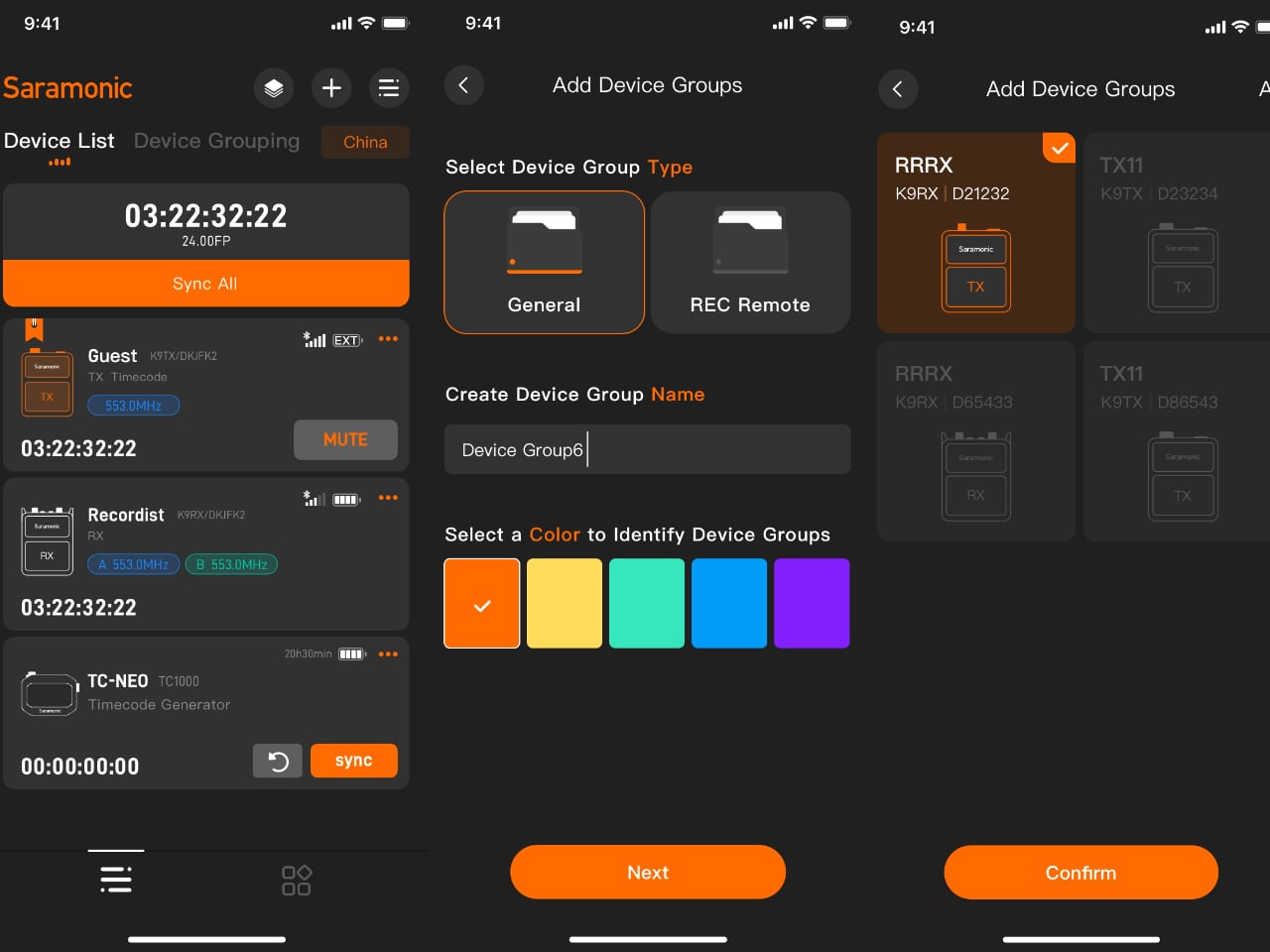Tap the reset arrow icon on TC-NEO
1270x952 pixels.
[278, 761]
